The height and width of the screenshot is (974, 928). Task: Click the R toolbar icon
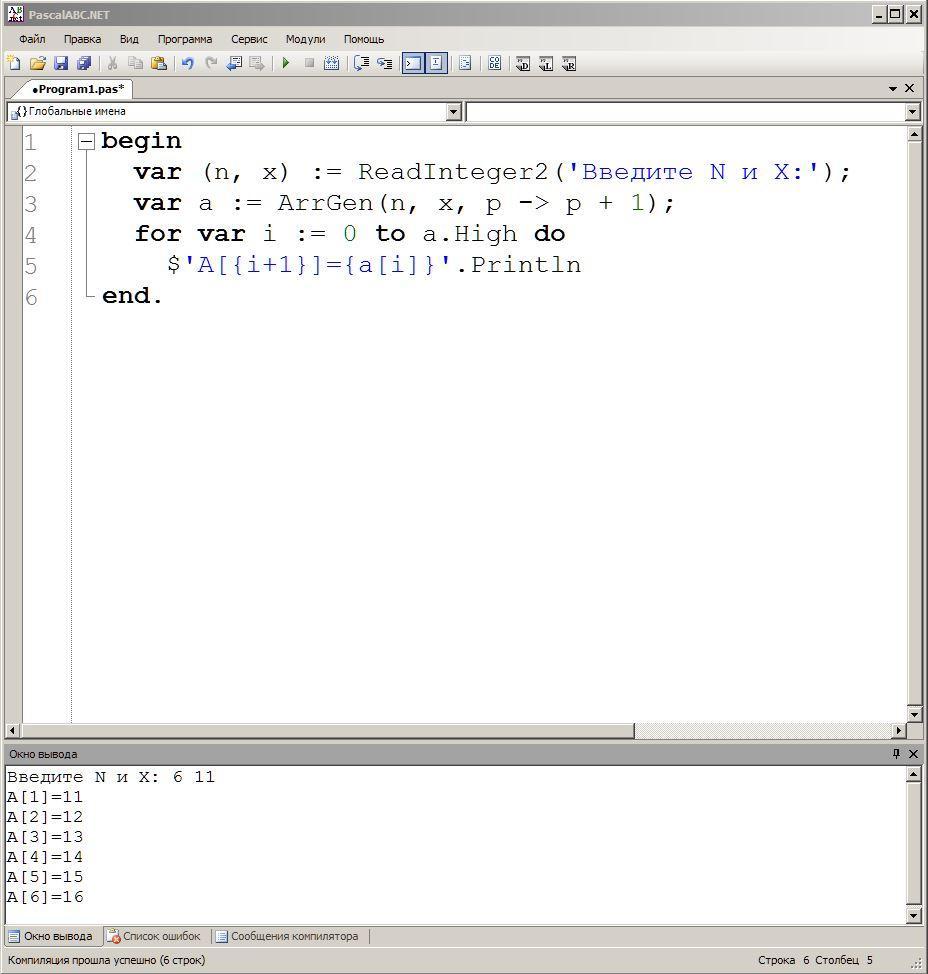pos(569,63)
